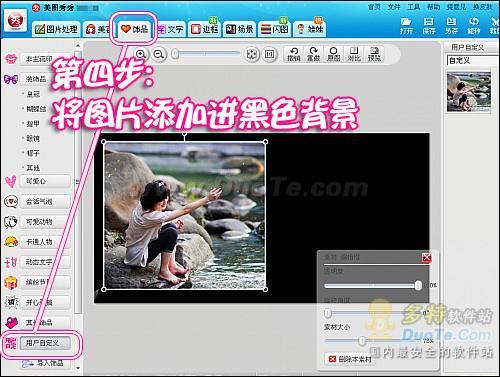Click the fit-to-window view icon
Screen dimensions: 500x377
(251, 54)
